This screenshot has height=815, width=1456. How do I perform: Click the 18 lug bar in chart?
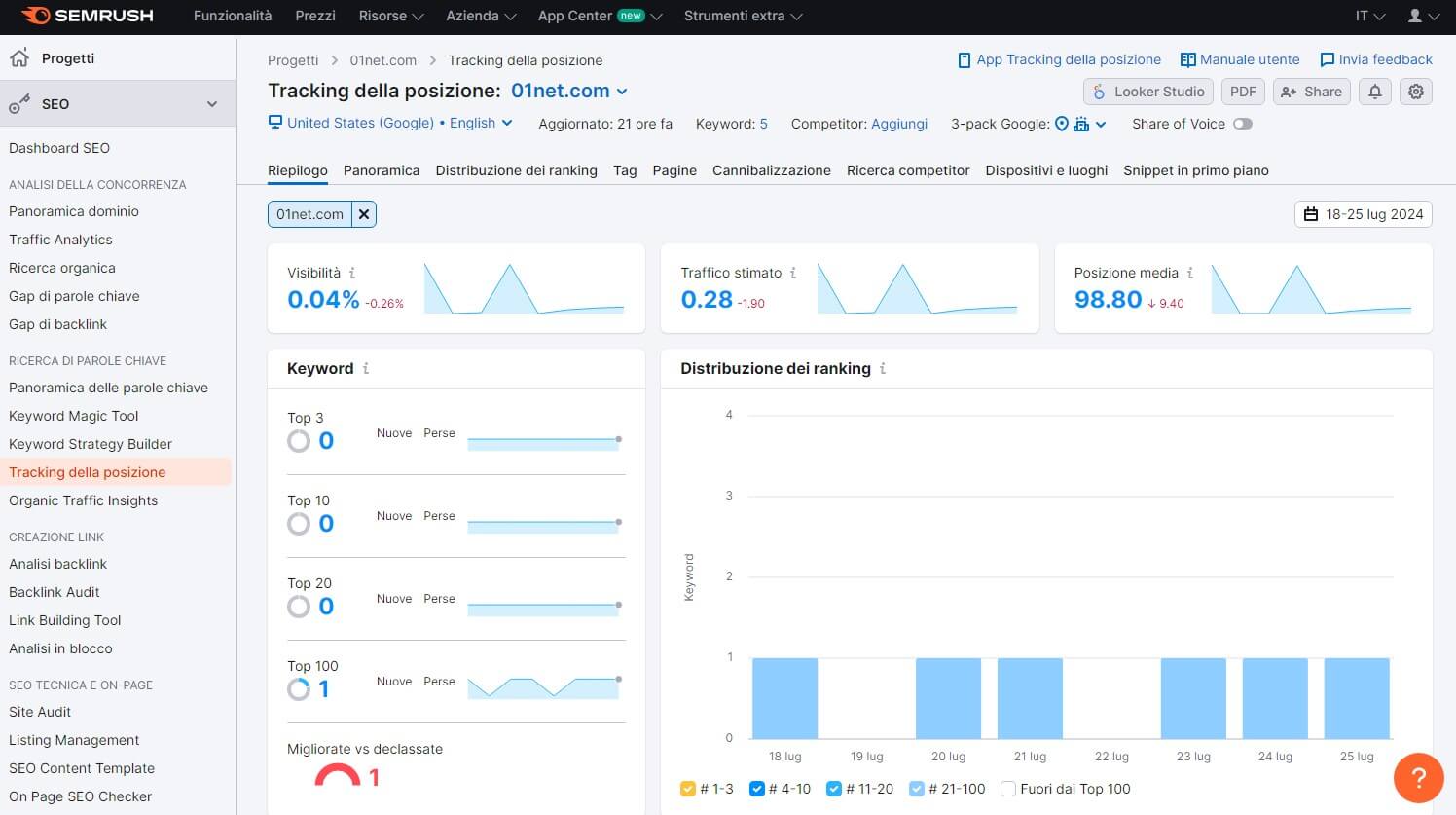tap(785, 698)
